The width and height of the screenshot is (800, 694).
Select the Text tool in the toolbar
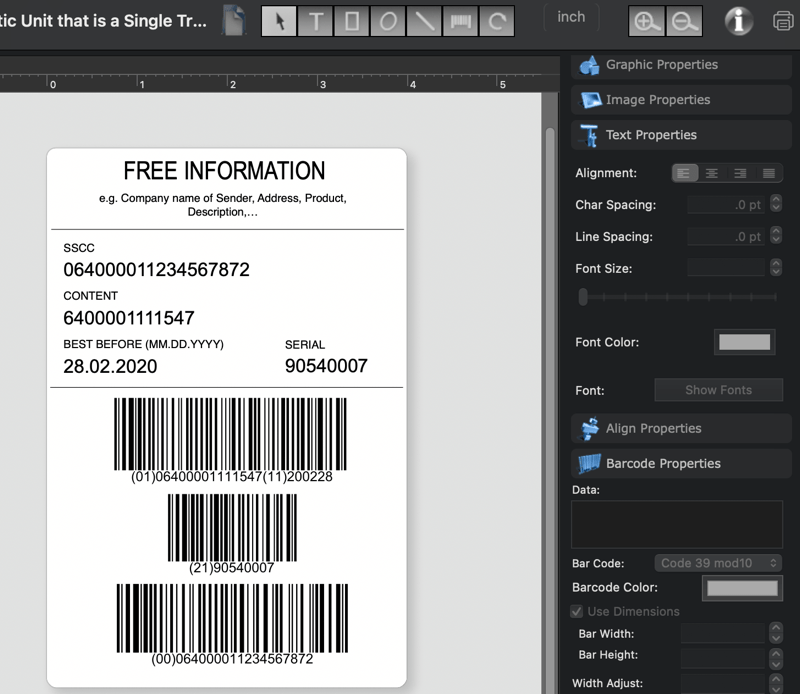314,22
